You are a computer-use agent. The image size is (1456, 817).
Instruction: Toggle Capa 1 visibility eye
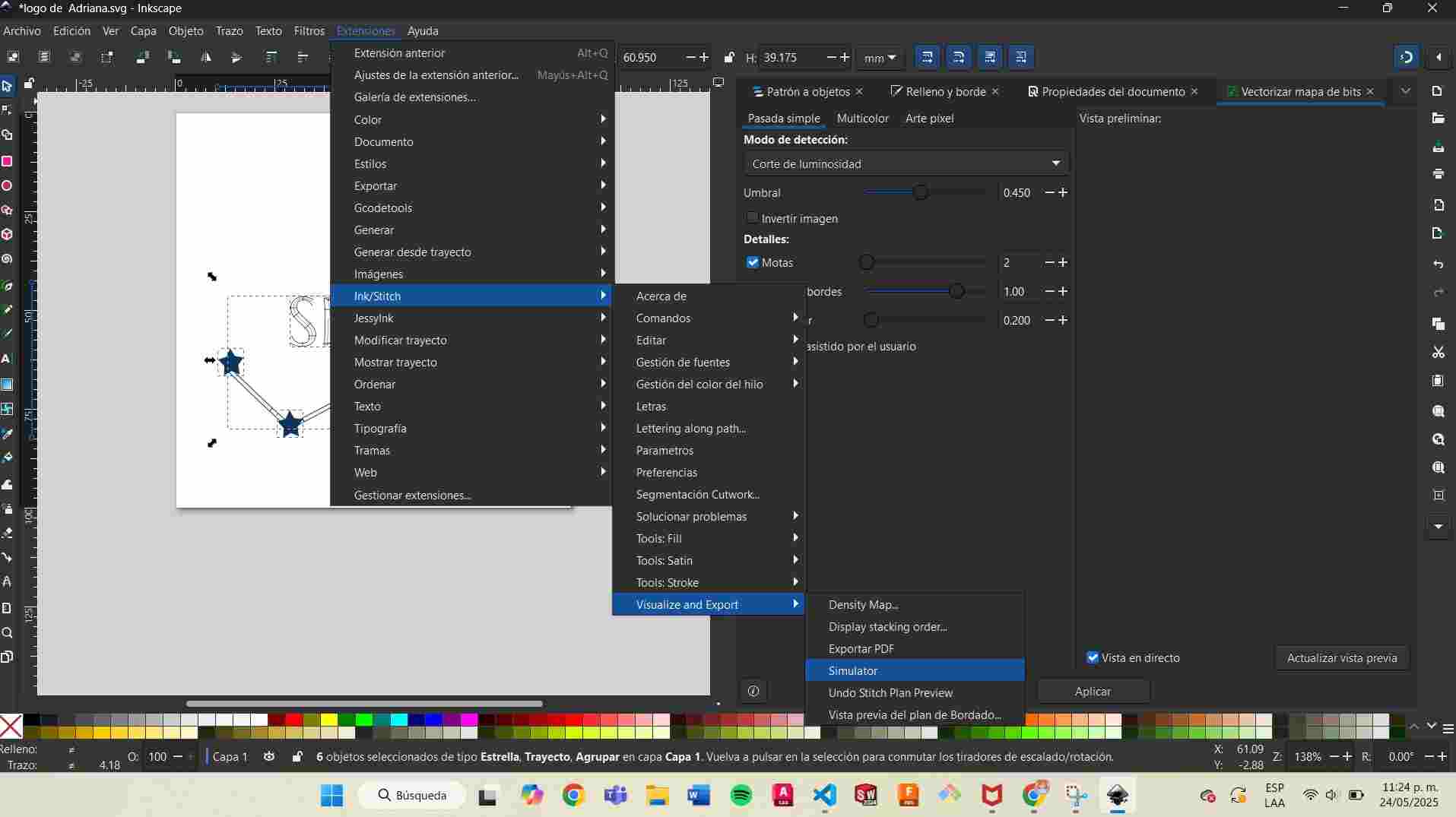[x=269, y=756]
